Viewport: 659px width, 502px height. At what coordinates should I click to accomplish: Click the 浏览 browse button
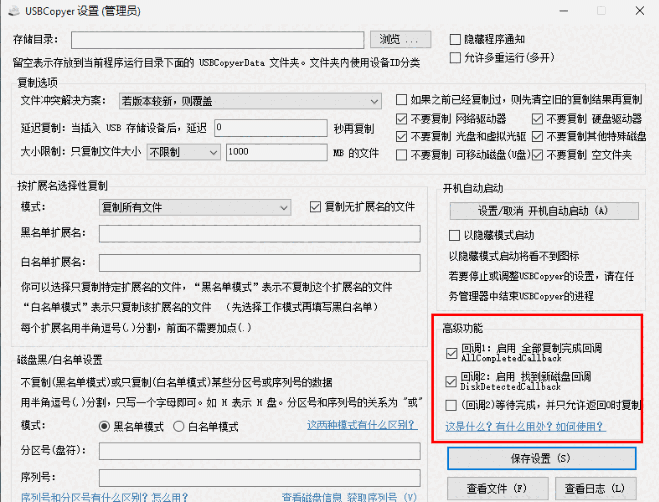click(400, 40)
